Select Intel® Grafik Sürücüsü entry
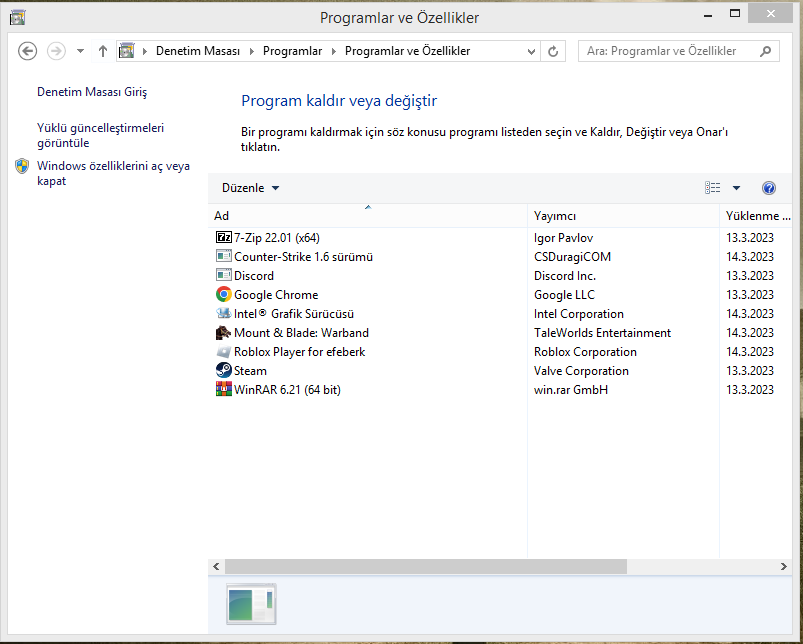The height and width of the screenshot is (644, 803). 294,313
